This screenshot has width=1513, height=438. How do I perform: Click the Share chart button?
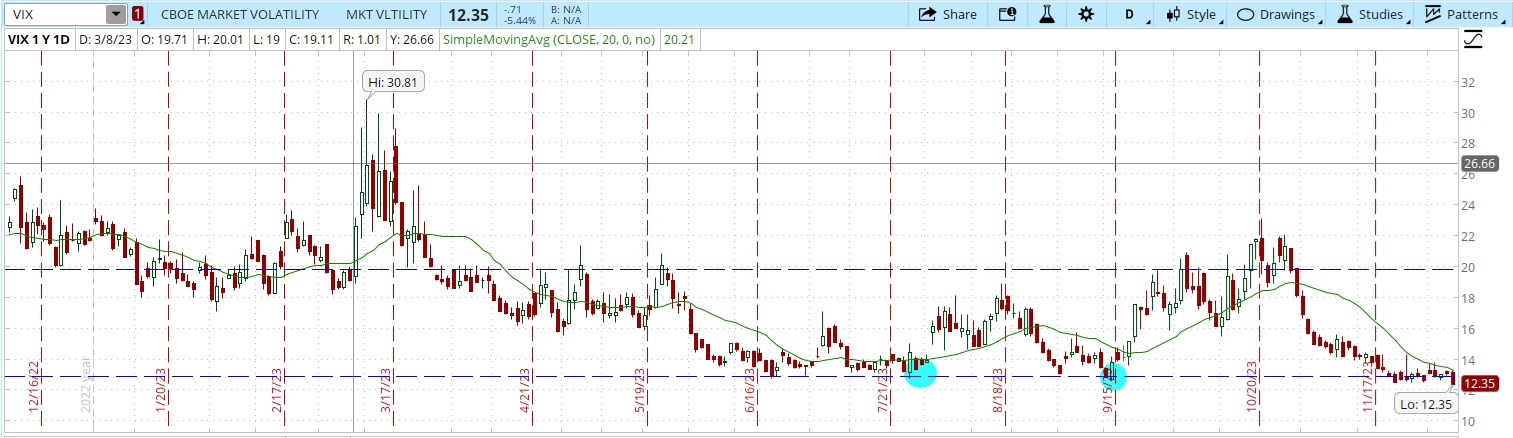point(947,14)
